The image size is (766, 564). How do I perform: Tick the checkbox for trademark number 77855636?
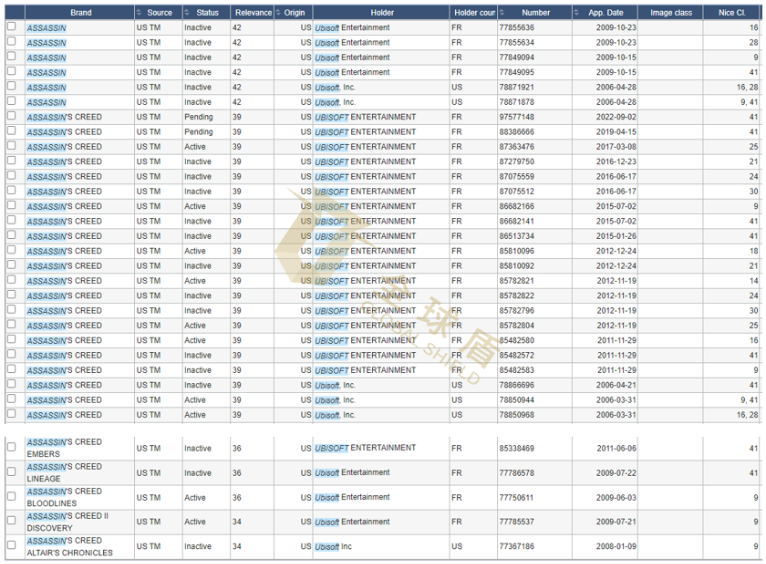coord(12,28)
